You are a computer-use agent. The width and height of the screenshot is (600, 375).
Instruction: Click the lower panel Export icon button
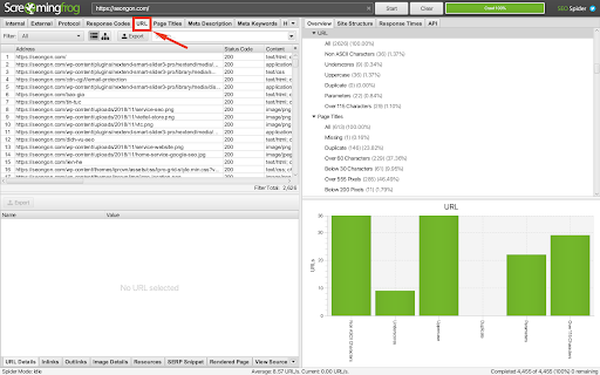(18, 202)
